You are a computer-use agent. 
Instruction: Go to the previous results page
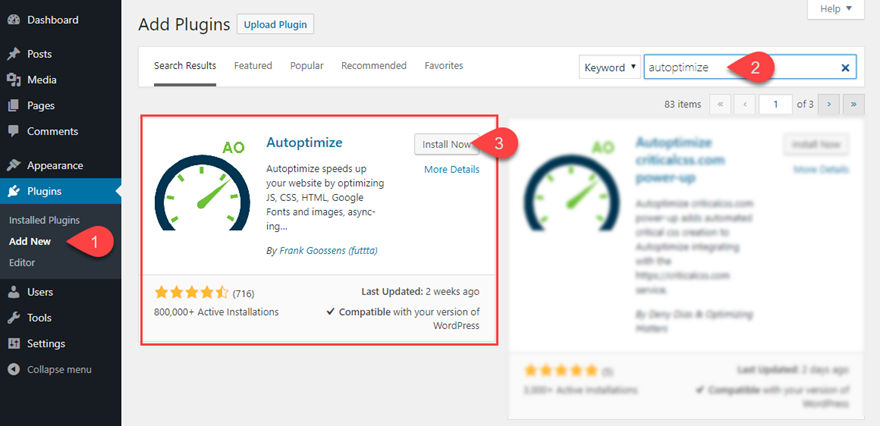point(744,104)
